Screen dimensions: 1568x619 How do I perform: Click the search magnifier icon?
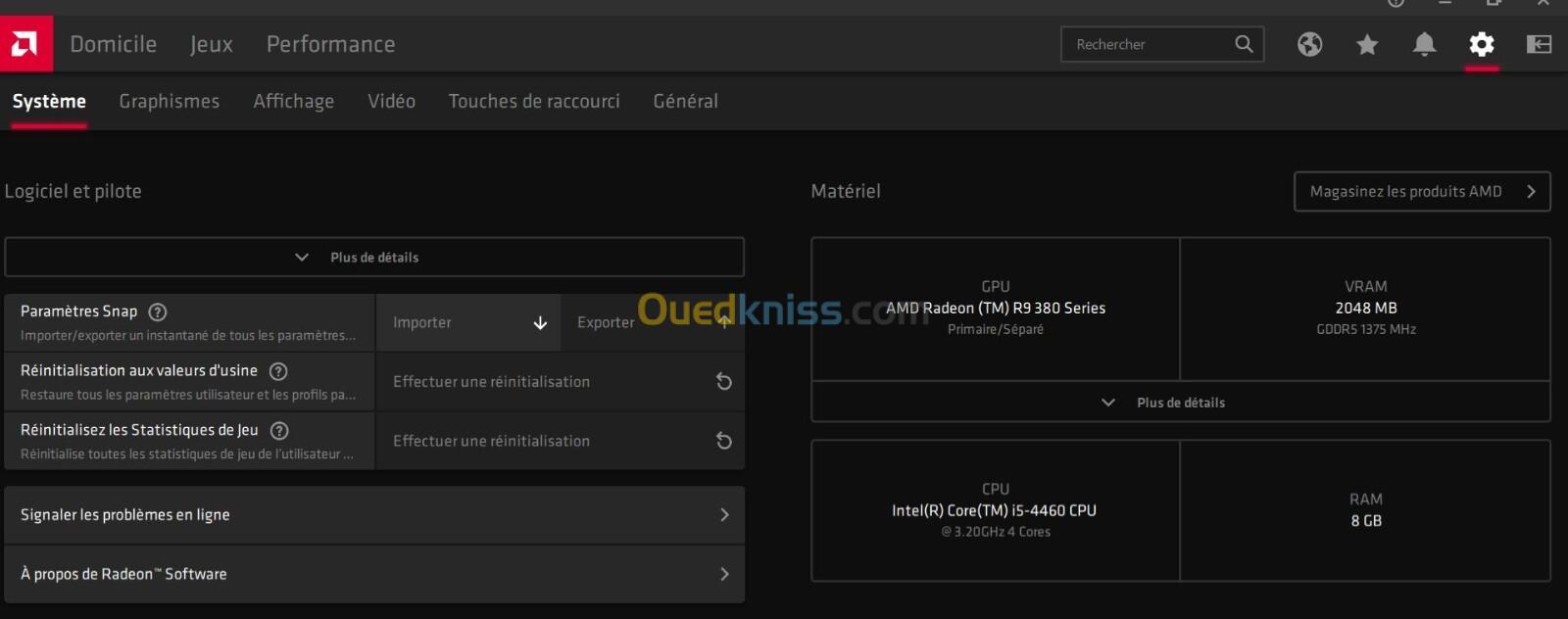[1244, 44]
